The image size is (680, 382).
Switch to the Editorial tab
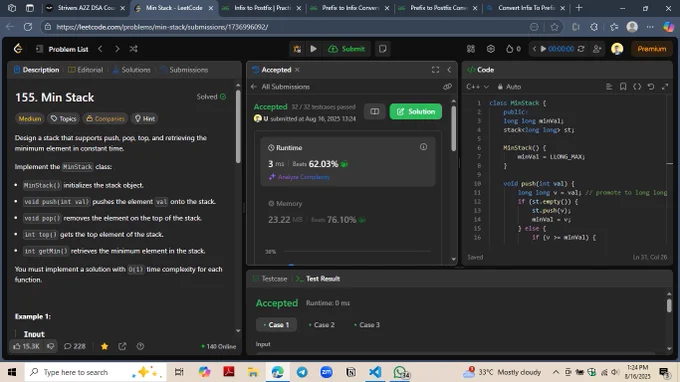pyautogui.click(x=85, y=70)
